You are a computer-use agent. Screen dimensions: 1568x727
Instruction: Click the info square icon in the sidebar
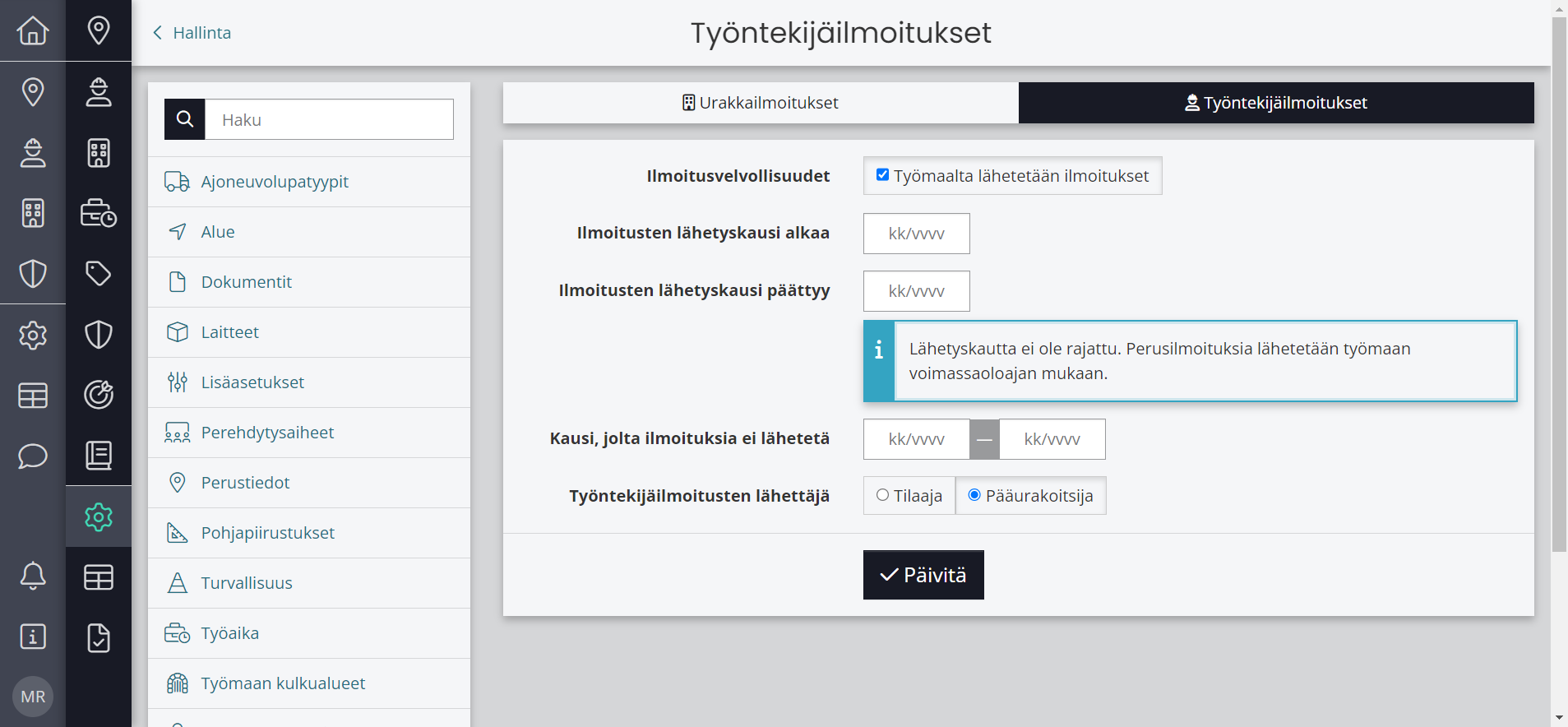(x=33, y=637)
